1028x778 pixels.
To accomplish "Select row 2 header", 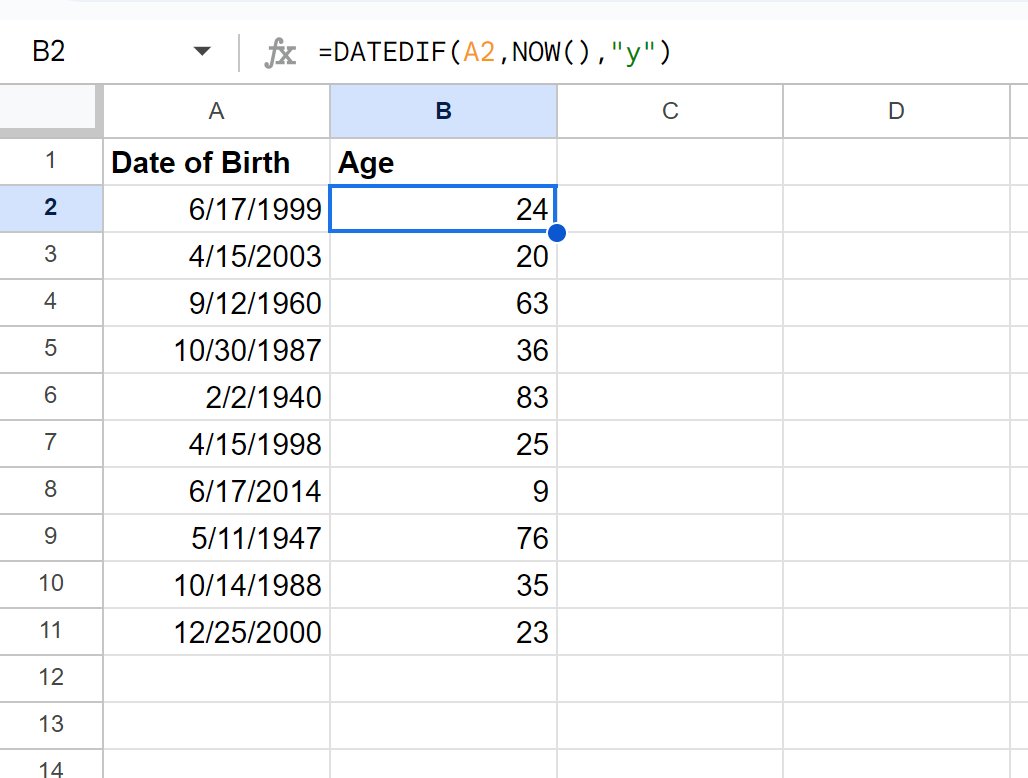I will (50, 208).
